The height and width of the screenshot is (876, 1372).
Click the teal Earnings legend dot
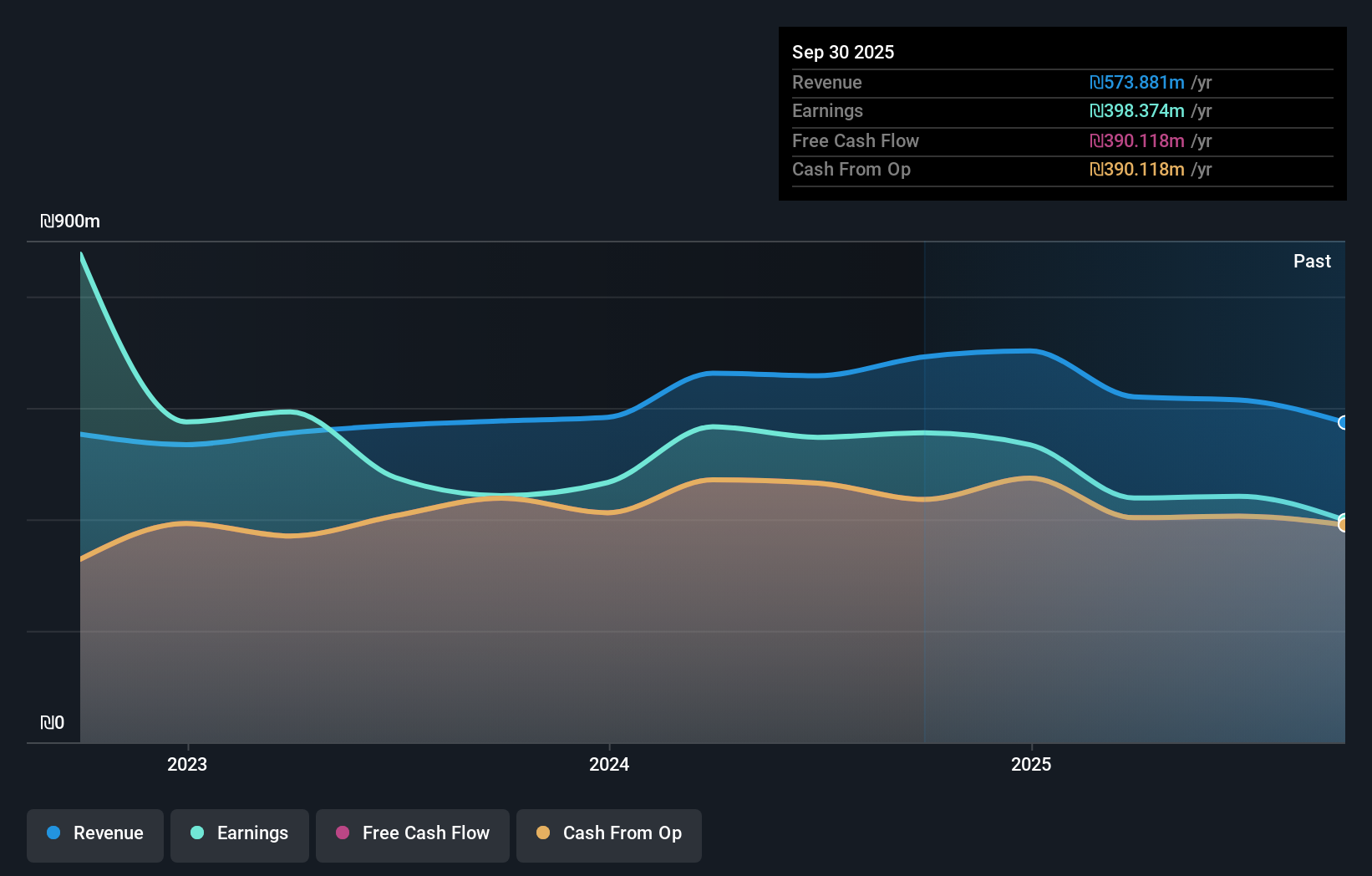pos(196,833)
